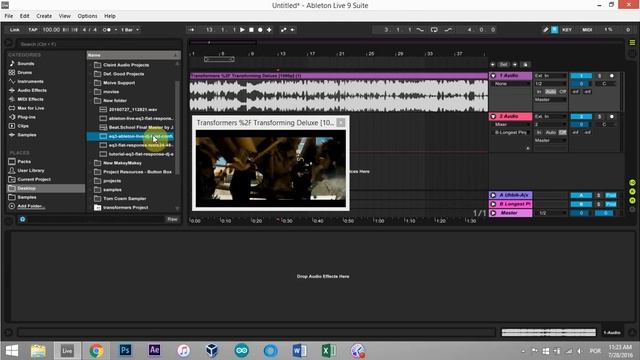This screenshot has width=640, height=360.
Task: Select Sounds category in browser
Action: coord(25,64)
